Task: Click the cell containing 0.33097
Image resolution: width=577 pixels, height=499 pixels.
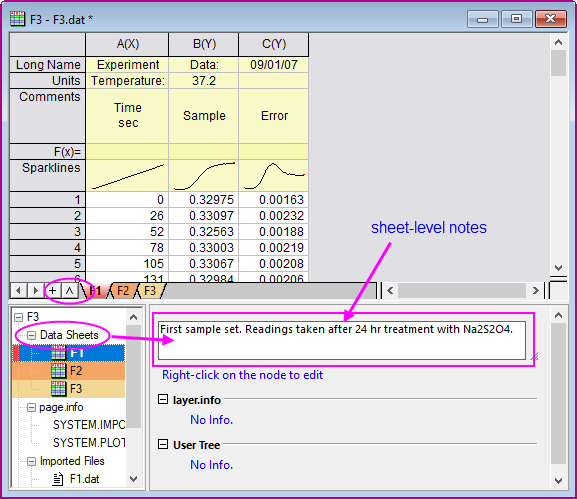Action: [203, 216]
